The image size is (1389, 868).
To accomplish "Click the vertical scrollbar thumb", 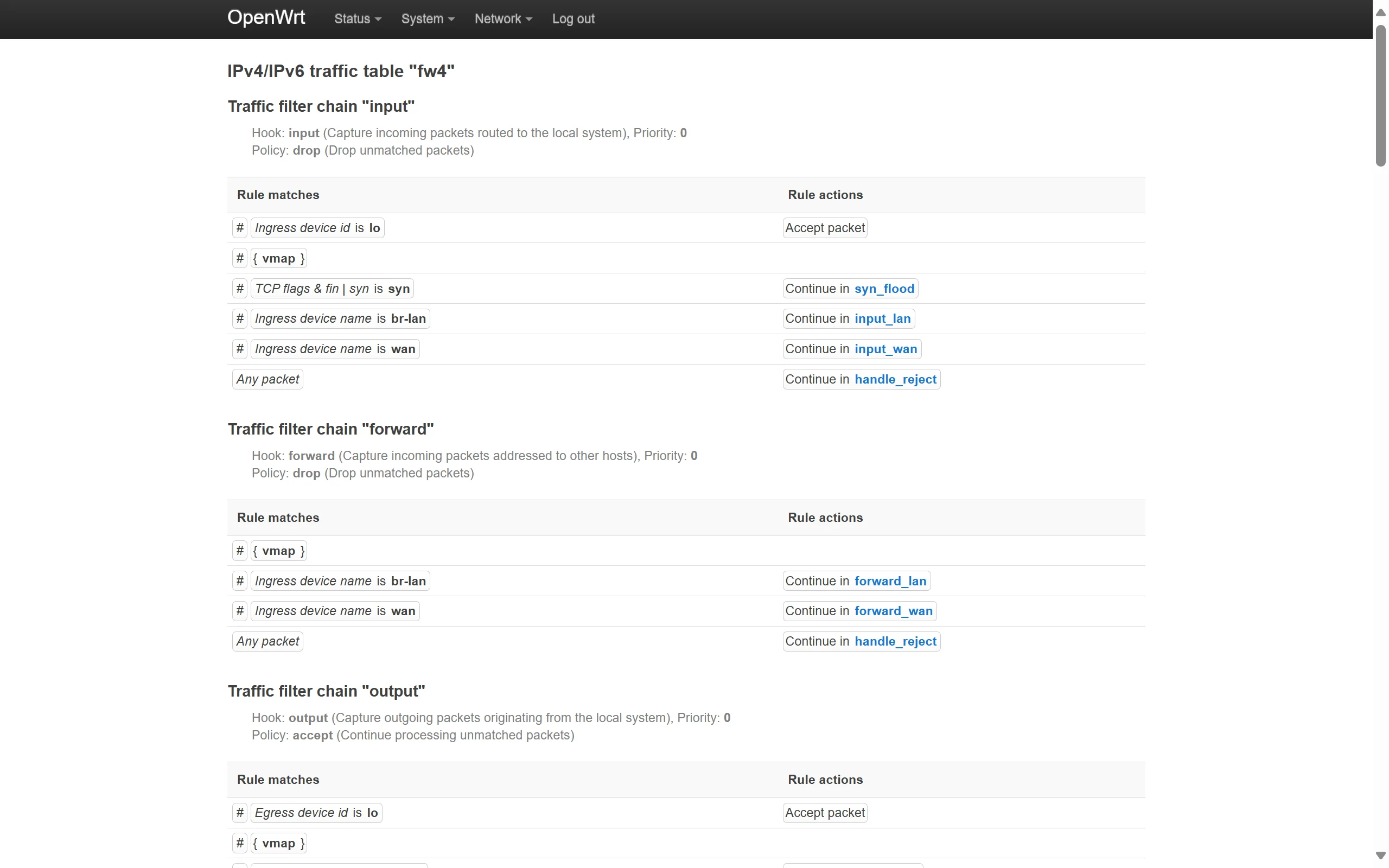I will [x=1381, y=95].
